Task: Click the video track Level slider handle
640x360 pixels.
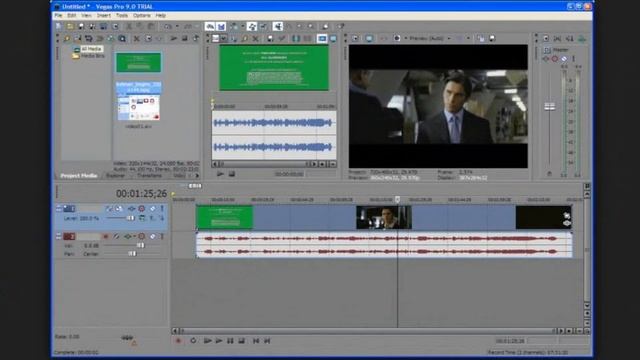Action: pyautogui.click(x=130, y=218)
